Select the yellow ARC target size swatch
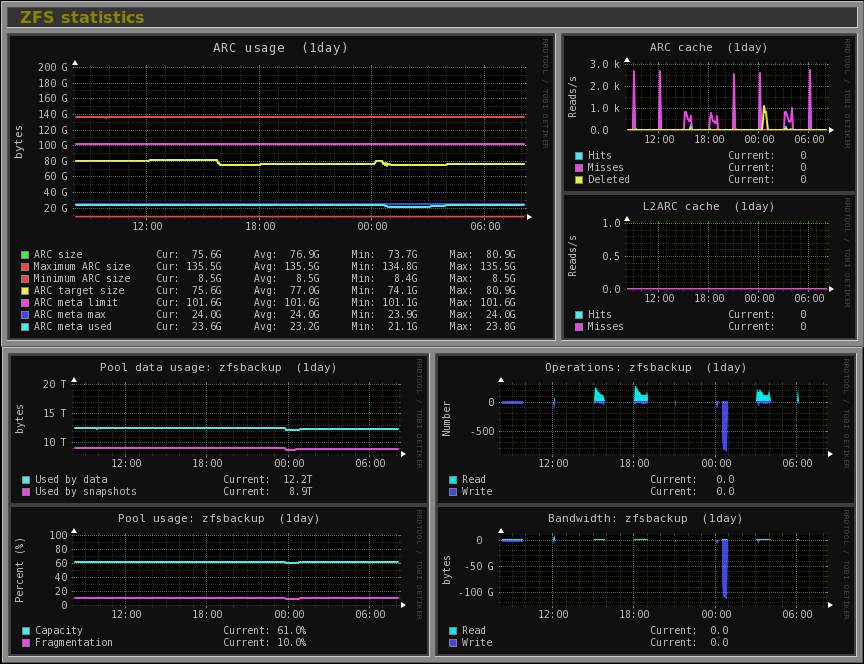The width and height of the screenshot is (864, 664). pos(25,291)
